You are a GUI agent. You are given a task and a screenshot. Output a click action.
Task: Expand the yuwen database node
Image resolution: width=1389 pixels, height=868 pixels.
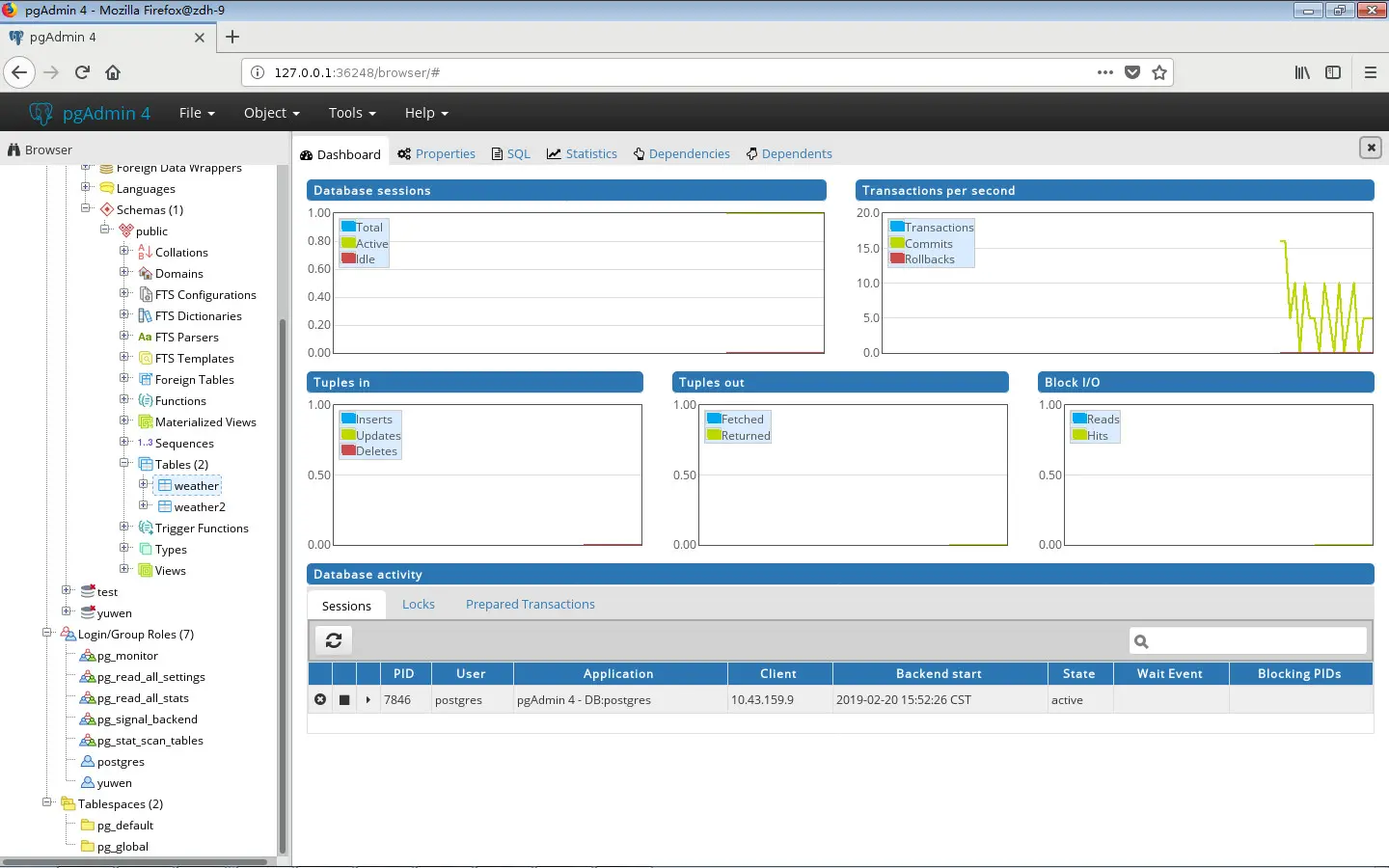(67, 611)
